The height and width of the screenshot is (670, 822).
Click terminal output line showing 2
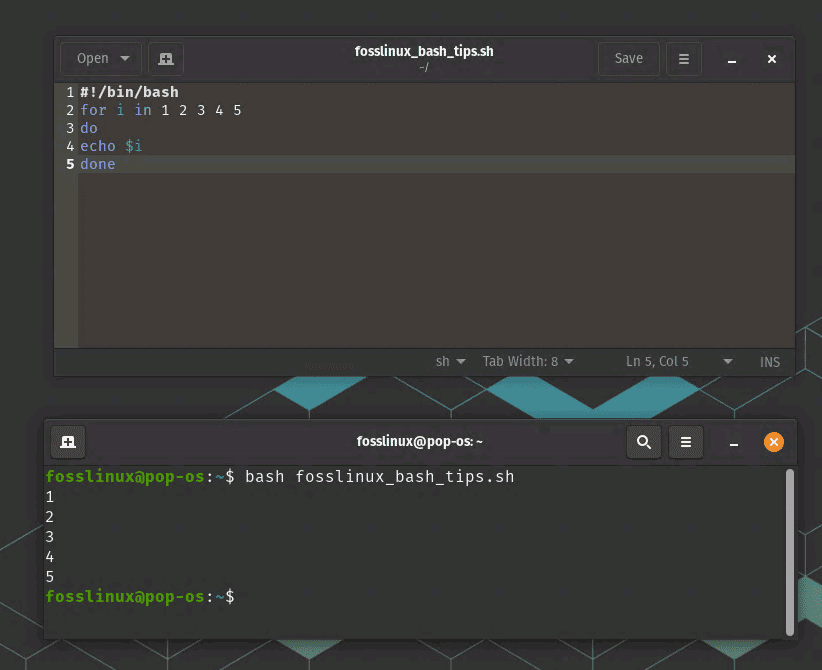coord(50,517)
